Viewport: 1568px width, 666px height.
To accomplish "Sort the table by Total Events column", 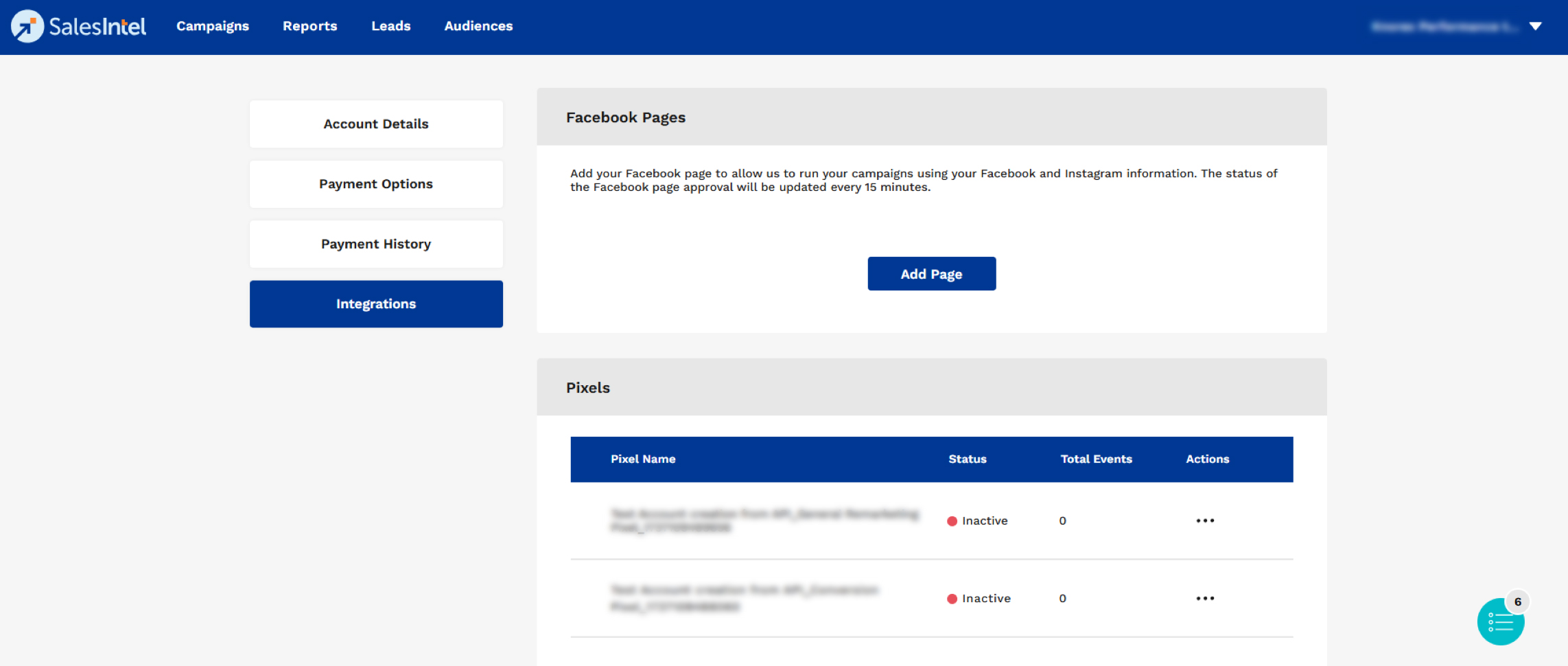I will pyautogui.click(x=1096, y=459).
